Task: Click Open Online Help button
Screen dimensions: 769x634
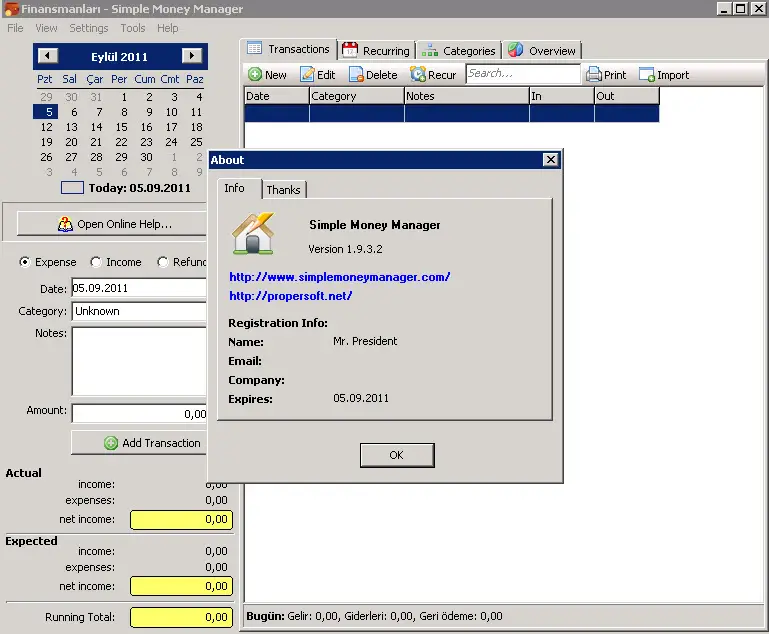Action: (112, 224)
